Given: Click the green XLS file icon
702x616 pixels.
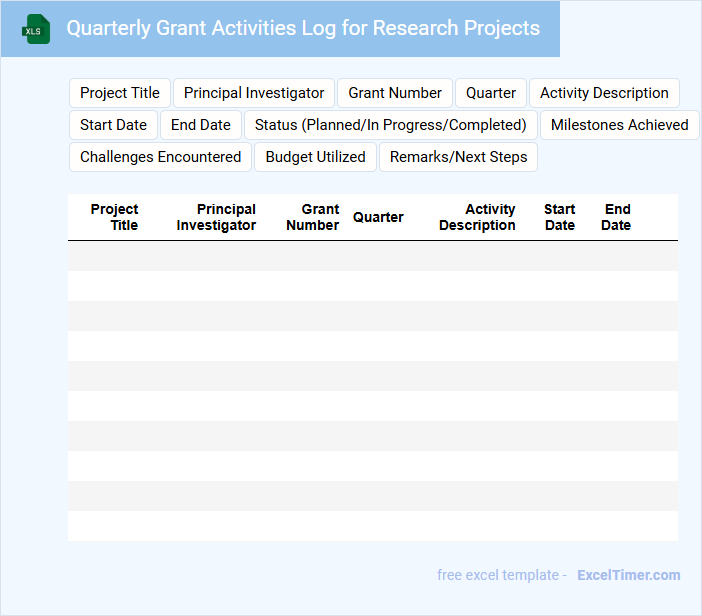Looking at the screenshot, I should [x=37, y=29].
